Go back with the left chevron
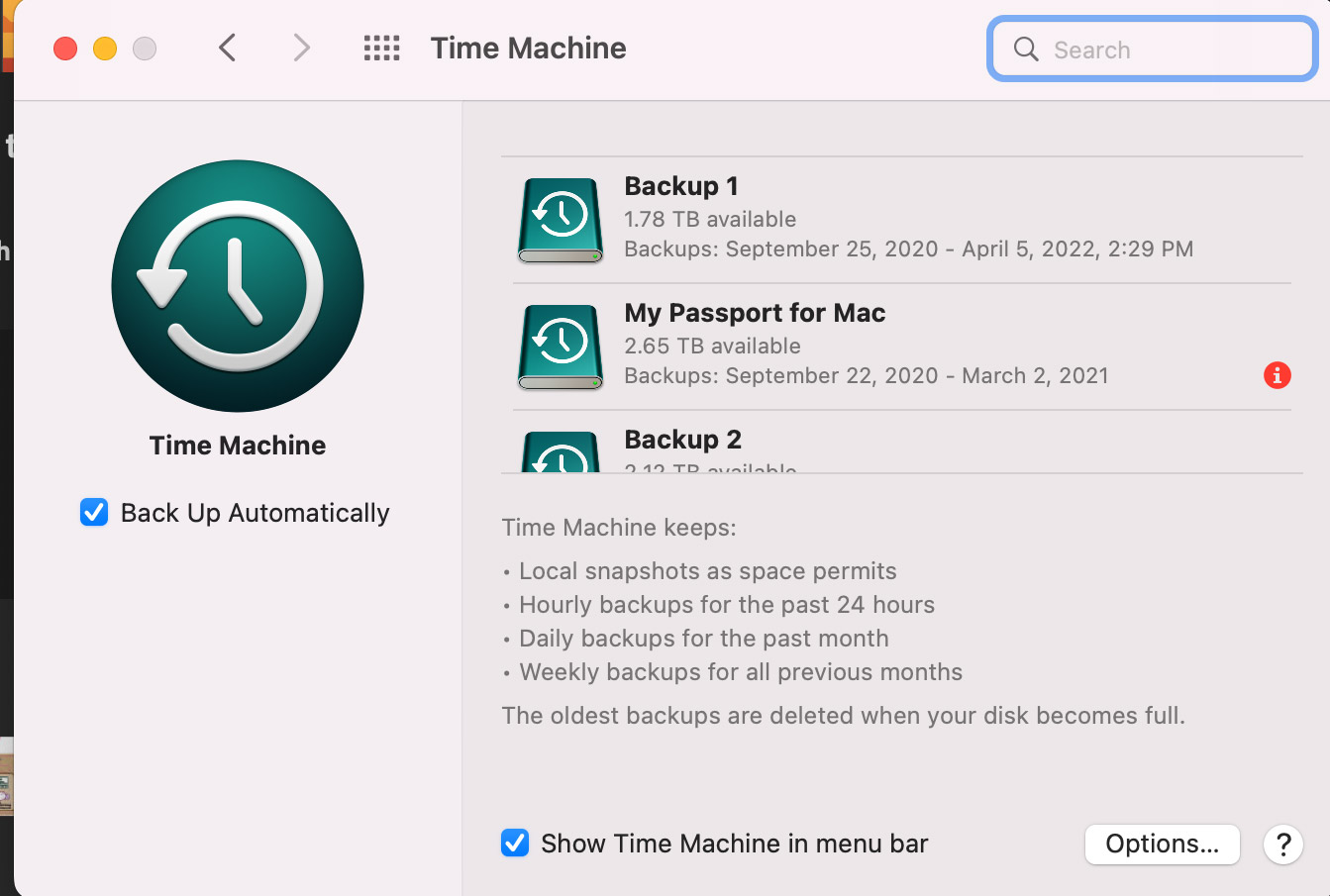This screenshot has height=896, width=1330. click(x=228, y=48)
